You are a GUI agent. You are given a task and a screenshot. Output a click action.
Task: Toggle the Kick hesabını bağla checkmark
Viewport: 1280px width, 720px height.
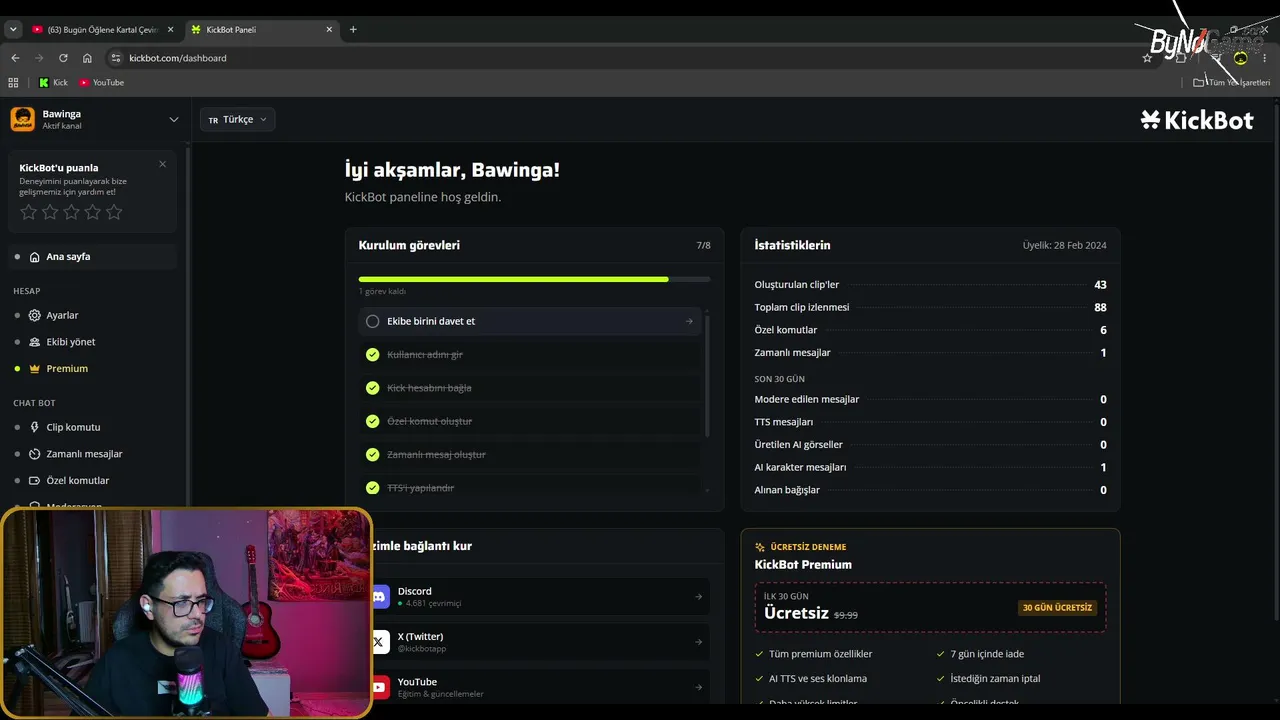click(x=373, y=388)
